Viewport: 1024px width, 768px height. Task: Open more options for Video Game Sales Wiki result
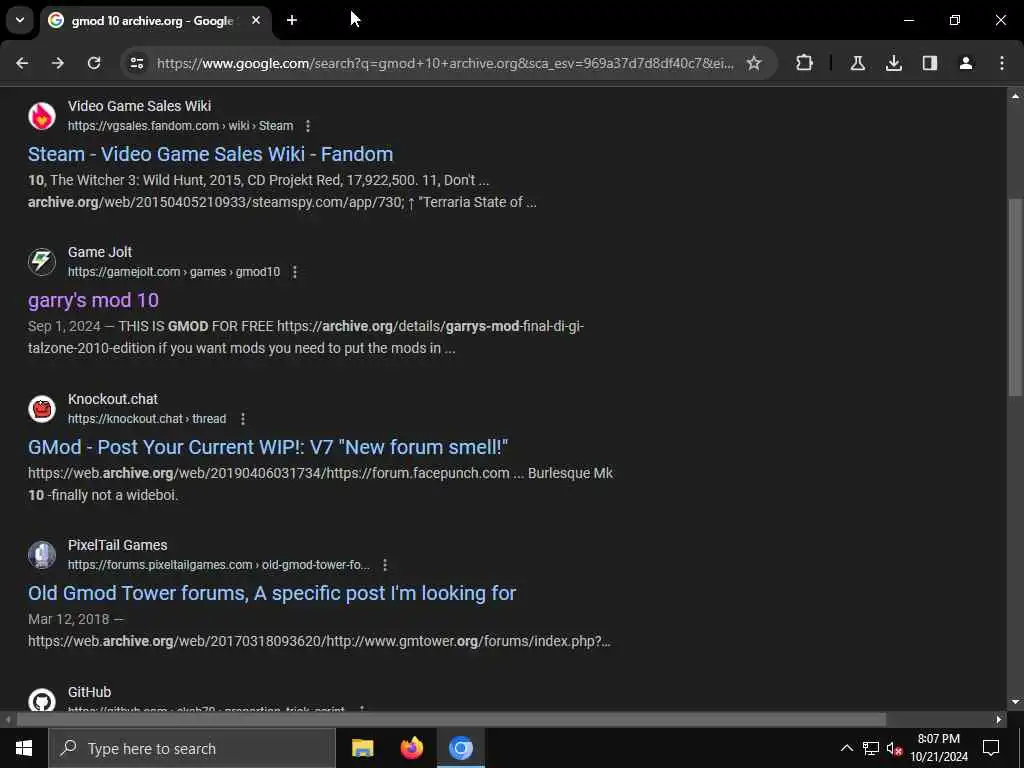tap(308, 125)
